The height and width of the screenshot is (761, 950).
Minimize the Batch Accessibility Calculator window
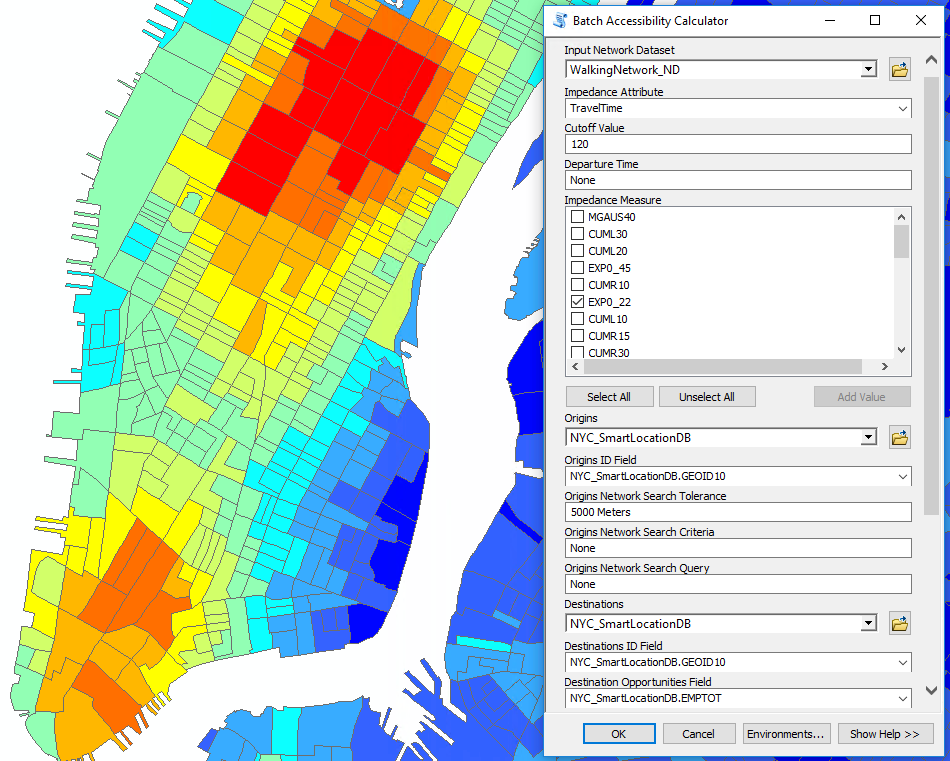[830, 21]
